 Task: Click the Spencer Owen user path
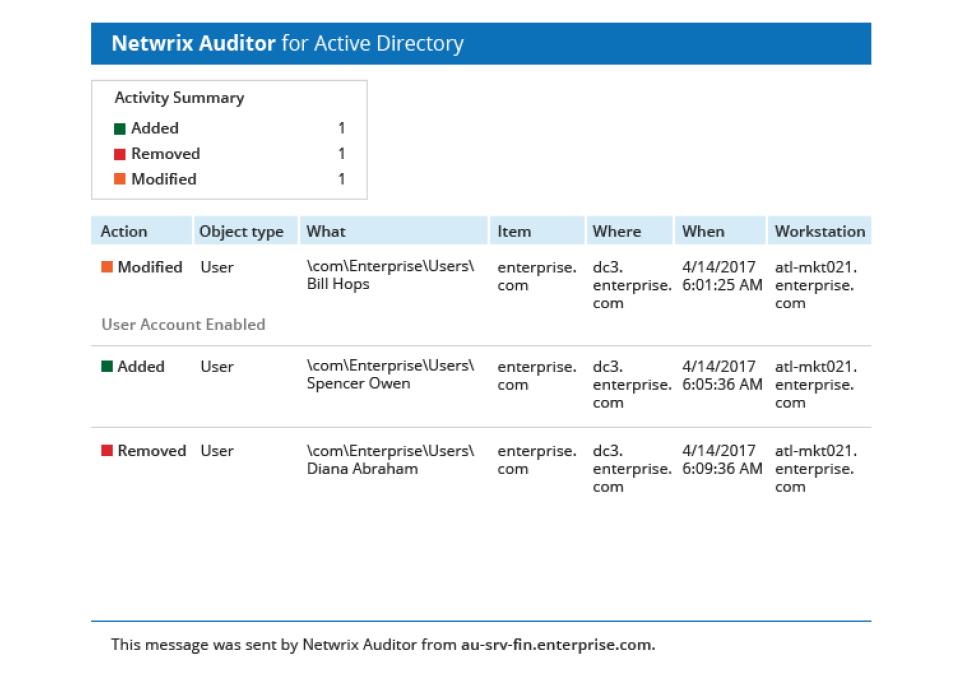[x=391, y=374]
